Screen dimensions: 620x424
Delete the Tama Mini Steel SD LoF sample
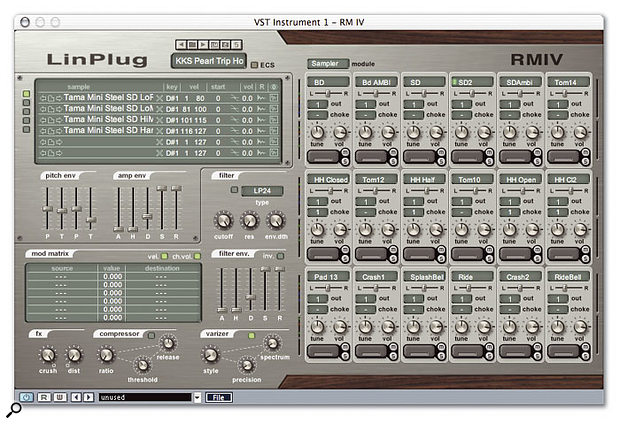[x=159, y=98]
